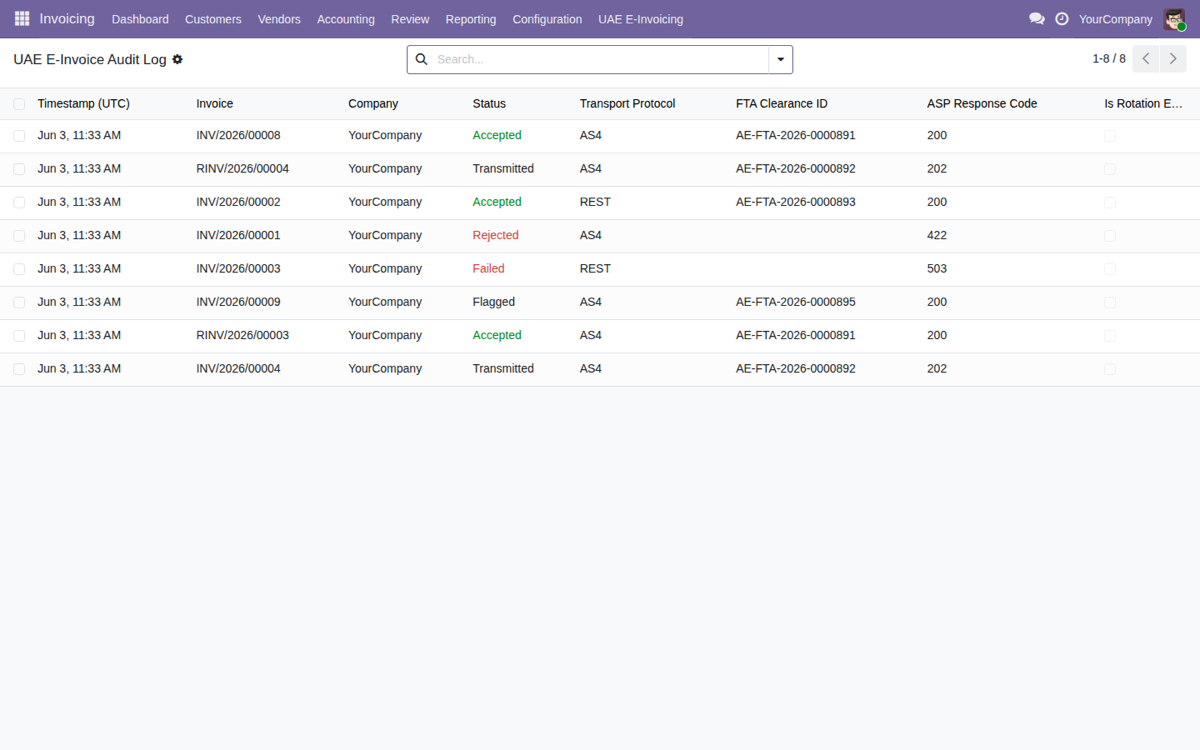Check row for INV/2026/00009

point(19,302)
